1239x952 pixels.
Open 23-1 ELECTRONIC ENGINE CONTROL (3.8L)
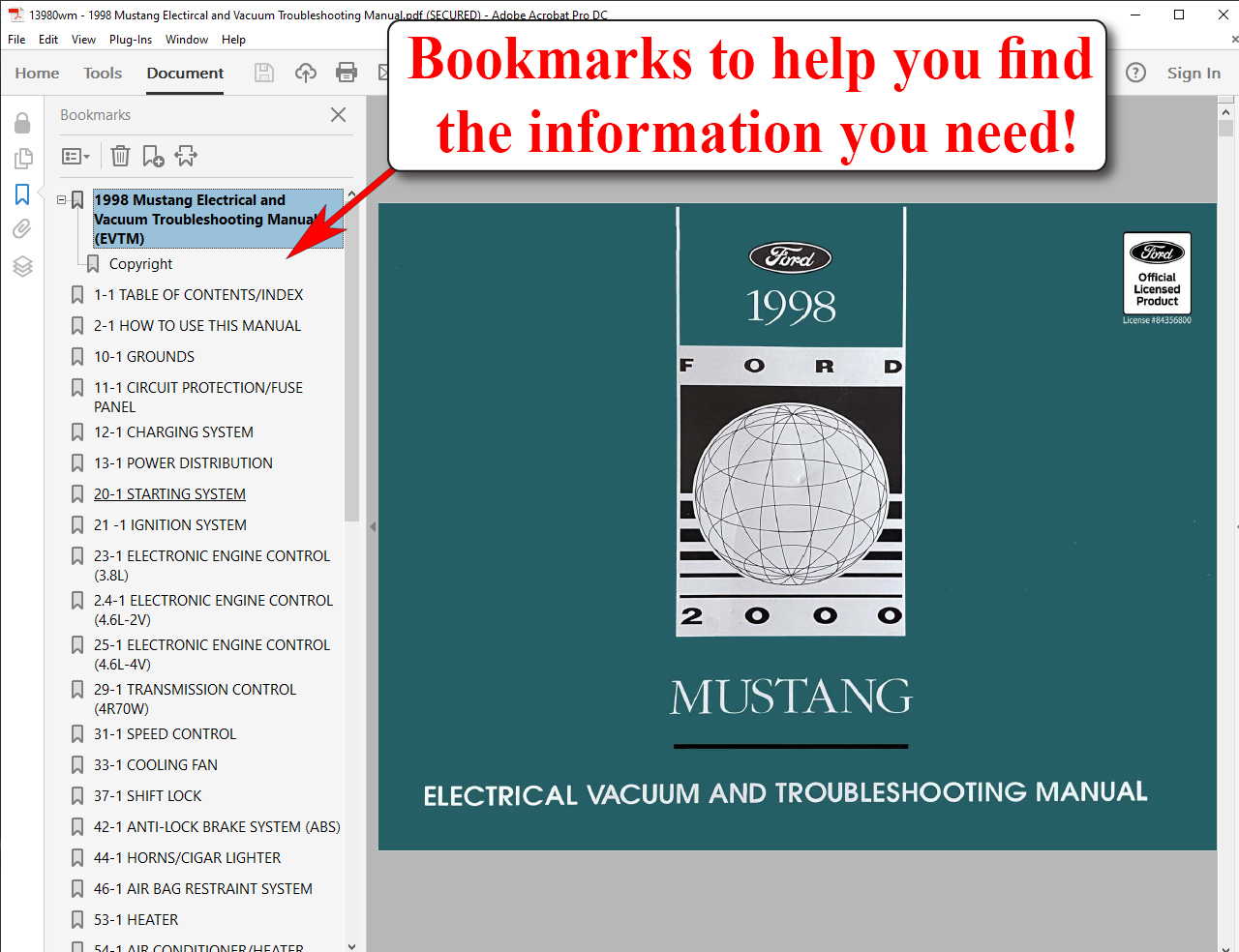coord(212,566)
